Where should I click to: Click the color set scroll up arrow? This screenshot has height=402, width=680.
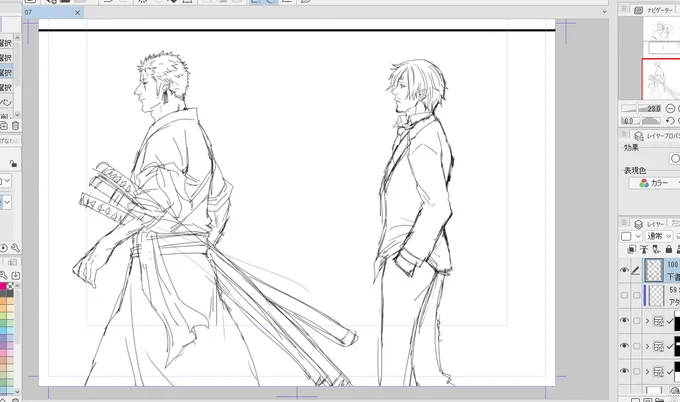(x=17, y=286)
